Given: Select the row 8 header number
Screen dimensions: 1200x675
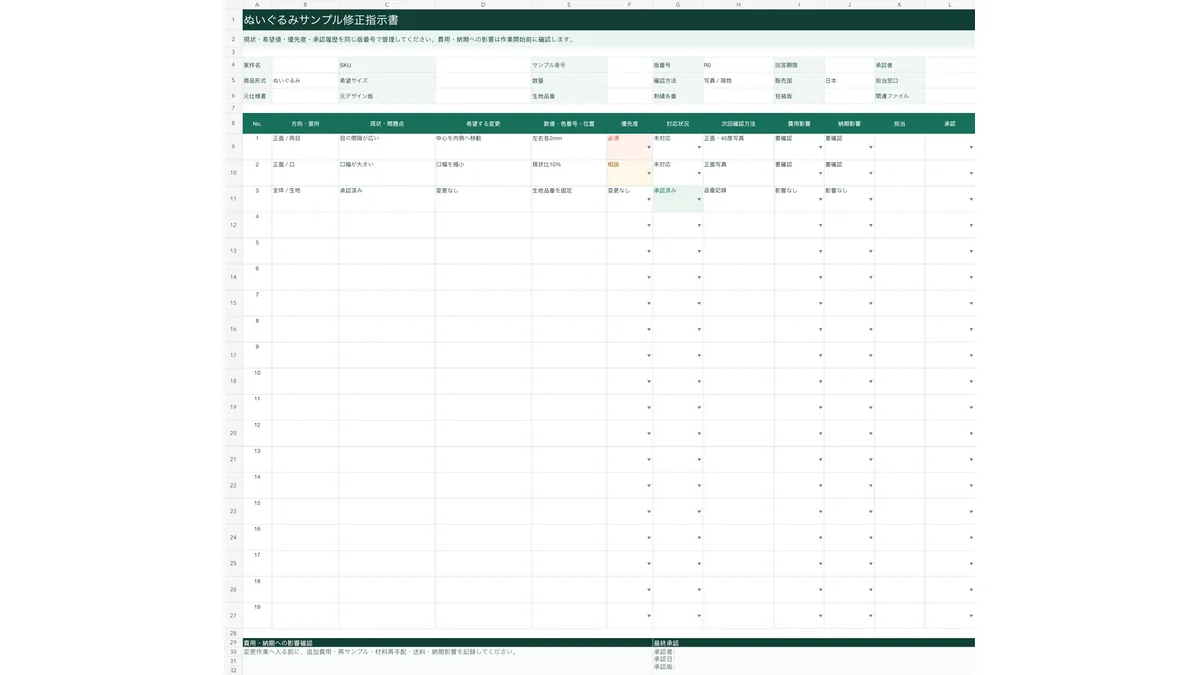Looking at the screenshot, I should tap(233, 123).
